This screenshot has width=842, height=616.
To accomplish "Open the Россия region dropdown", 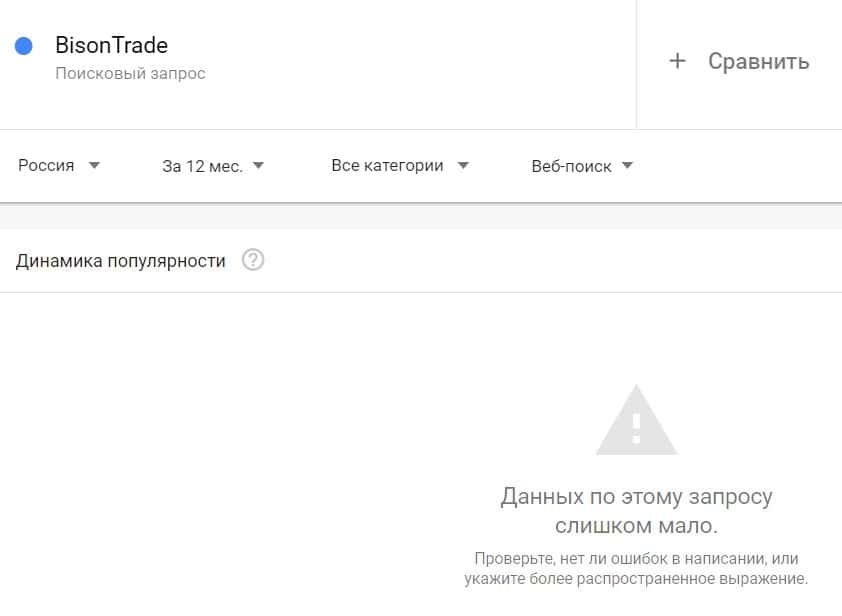I will coord(59,165).
